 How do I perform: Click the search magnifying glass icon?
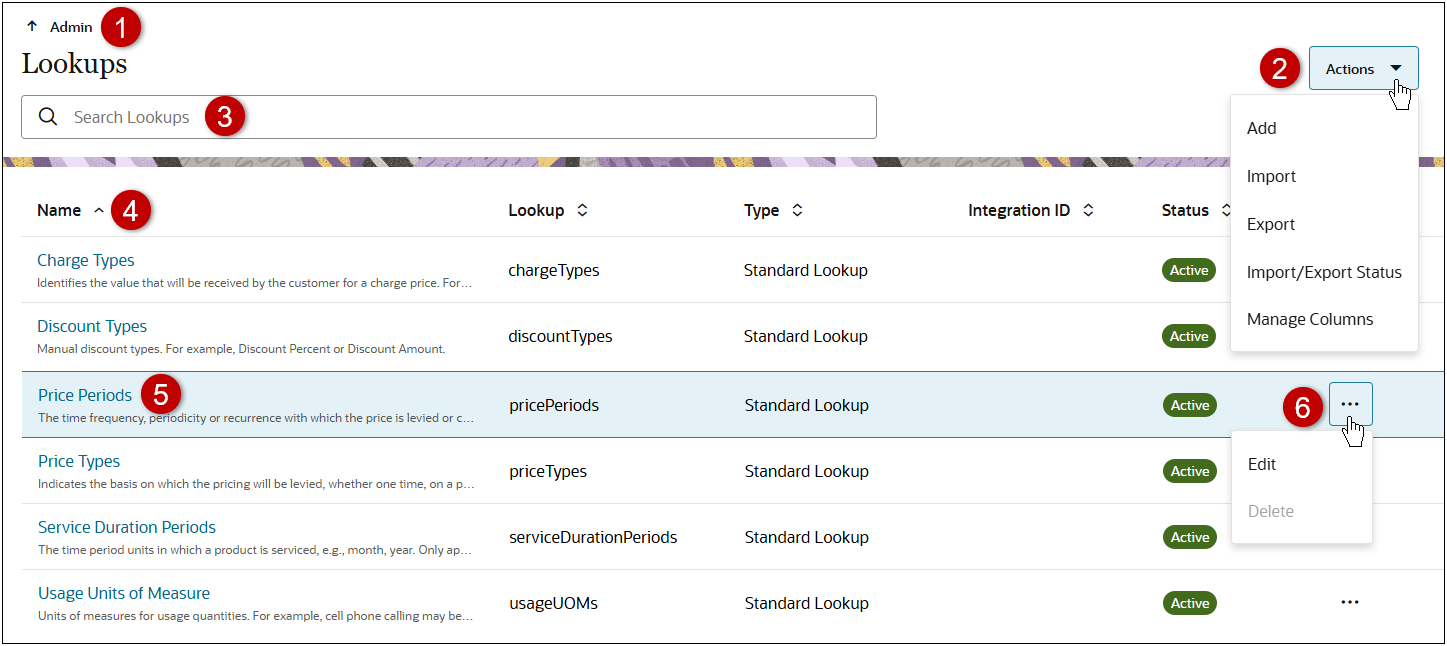pos(48,117)
